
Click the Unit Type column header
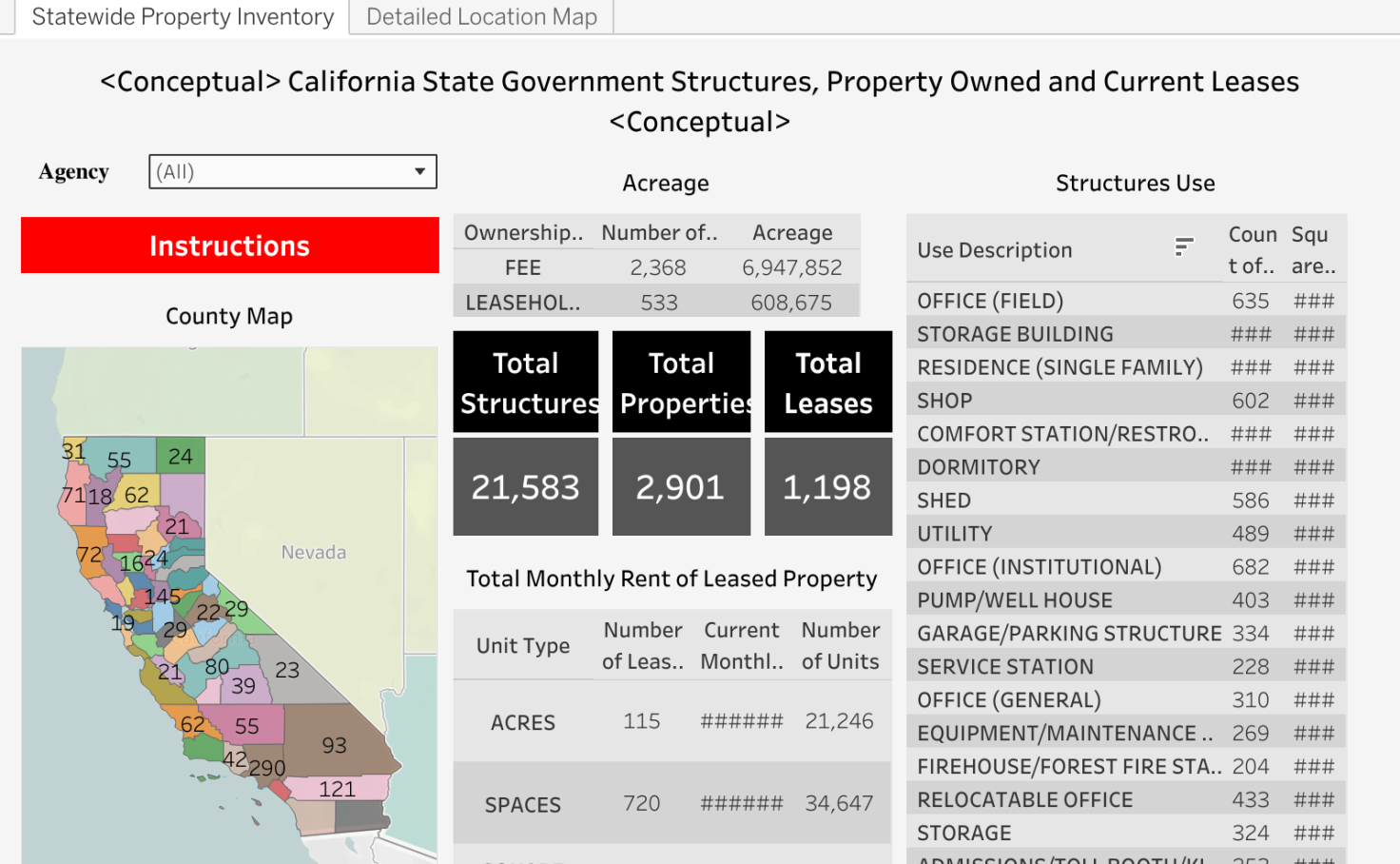coord(523,645)
